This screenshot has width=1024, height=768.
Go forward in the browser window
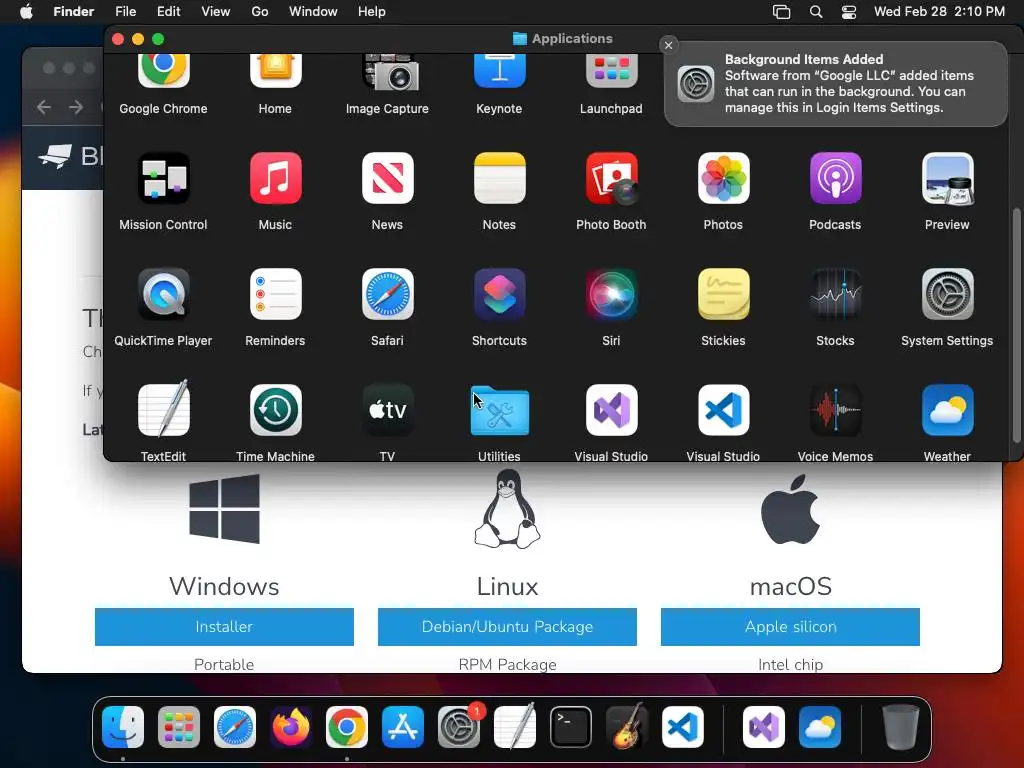76,107
